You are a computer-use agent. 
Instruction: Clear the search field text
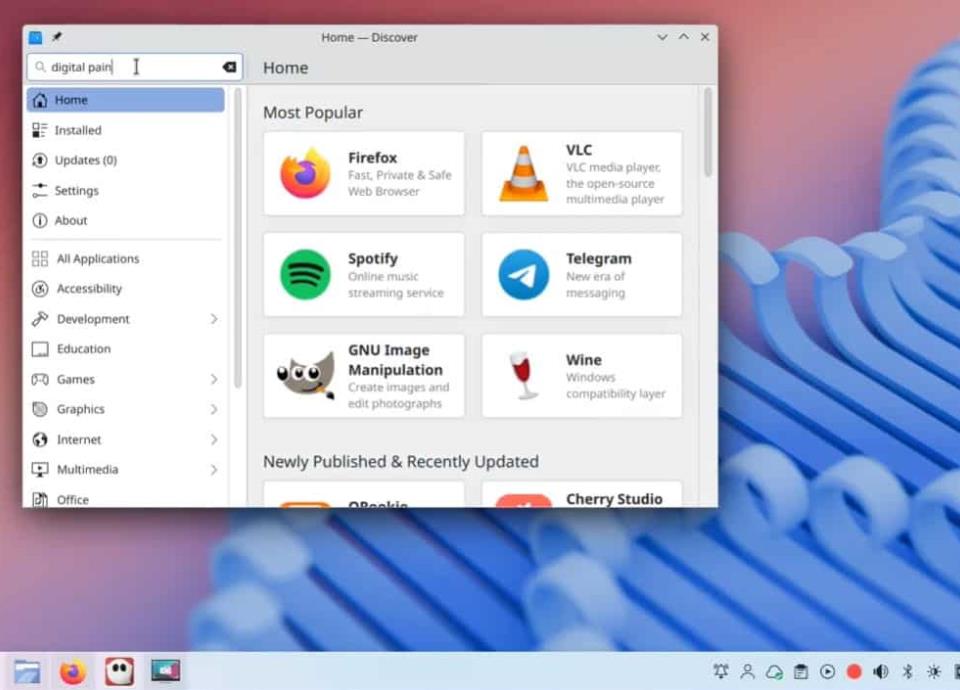tap(230, 67)
